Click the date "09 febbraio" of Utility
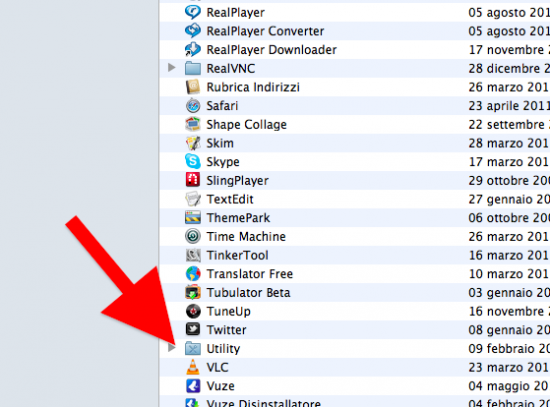The width and height of the screenshot is (550, 407). [x=509, y=348]
